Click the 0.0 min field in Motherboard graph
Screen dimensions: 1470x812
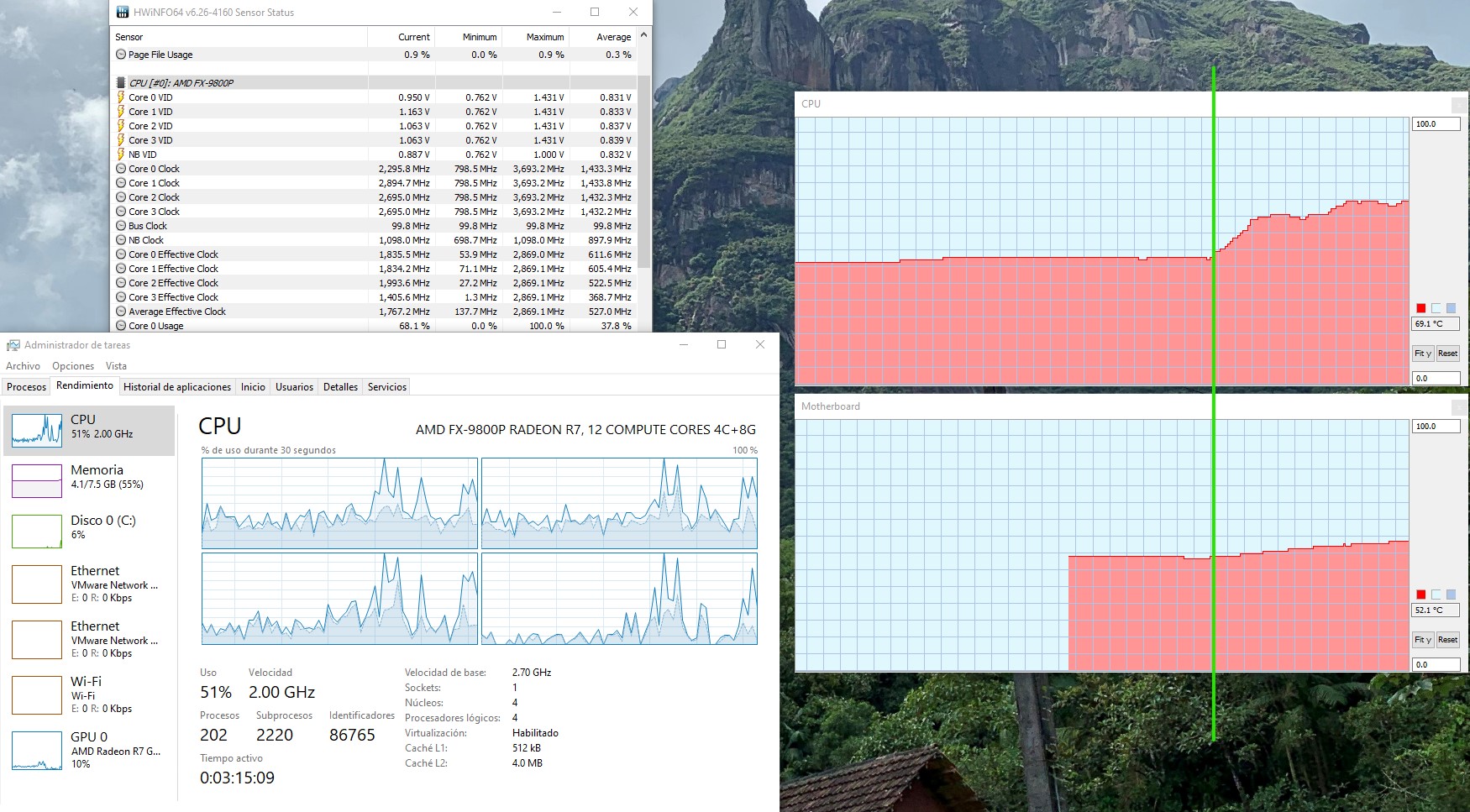[1436, 665]
